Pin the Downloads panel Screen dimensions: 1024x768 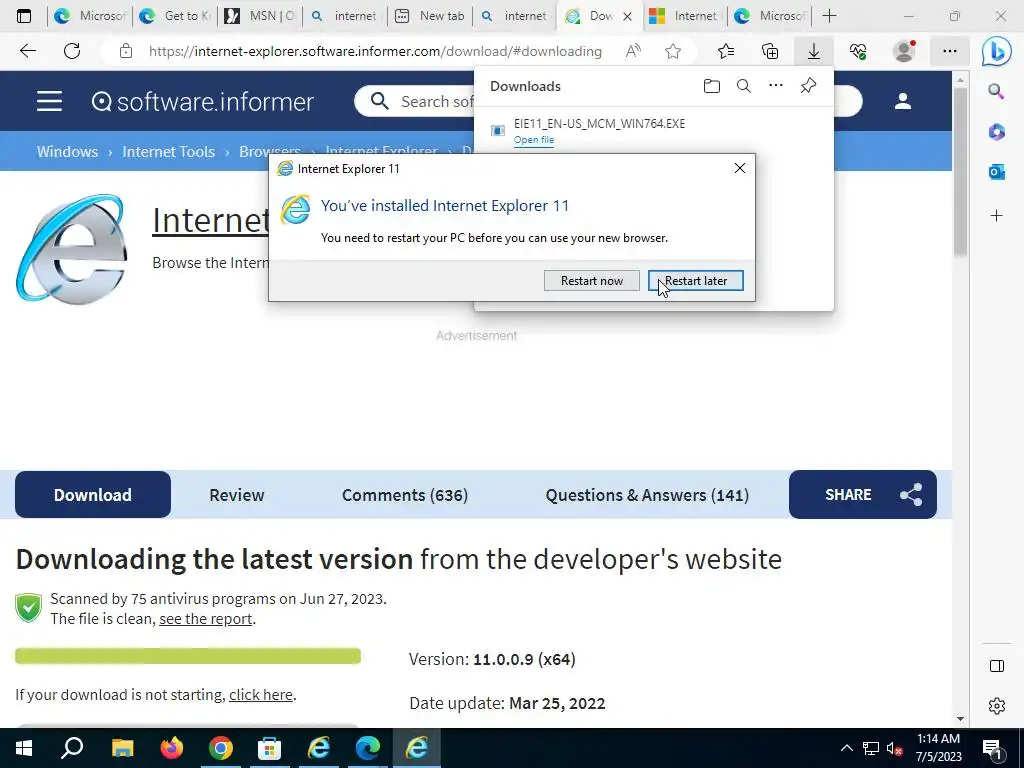click(x=808, y=86)
